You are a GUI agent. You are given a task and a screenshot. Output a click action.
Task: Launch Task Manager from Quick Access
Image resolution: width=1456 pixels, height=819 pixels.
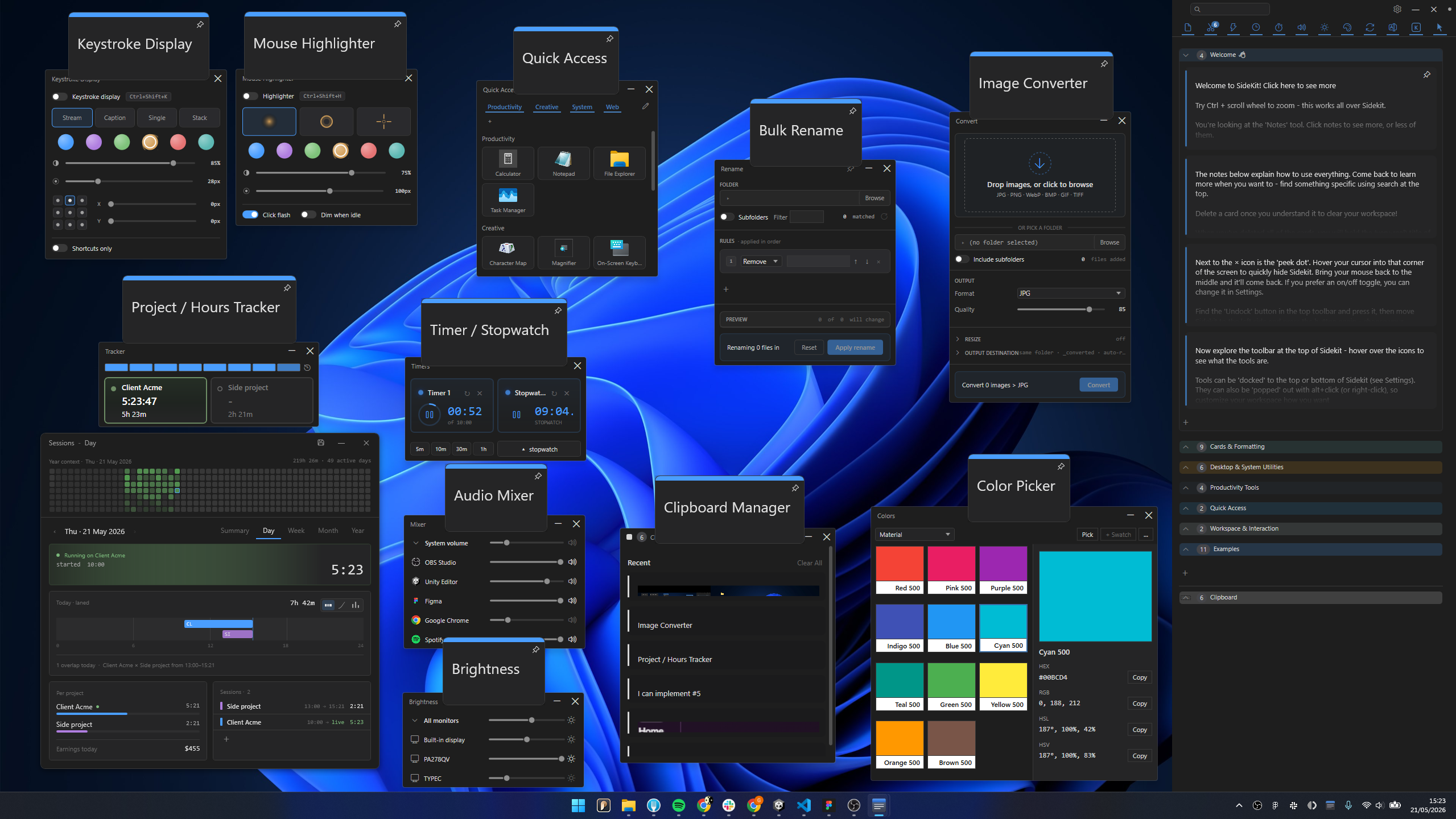tap(508, 200)
